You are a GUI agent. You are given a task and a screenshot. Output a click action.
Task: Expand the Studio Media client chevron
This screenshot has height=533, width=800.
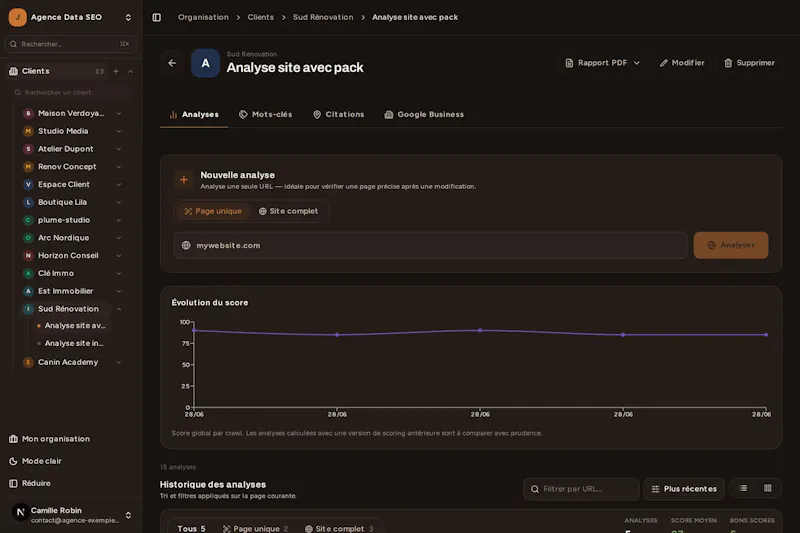[119, 131]
